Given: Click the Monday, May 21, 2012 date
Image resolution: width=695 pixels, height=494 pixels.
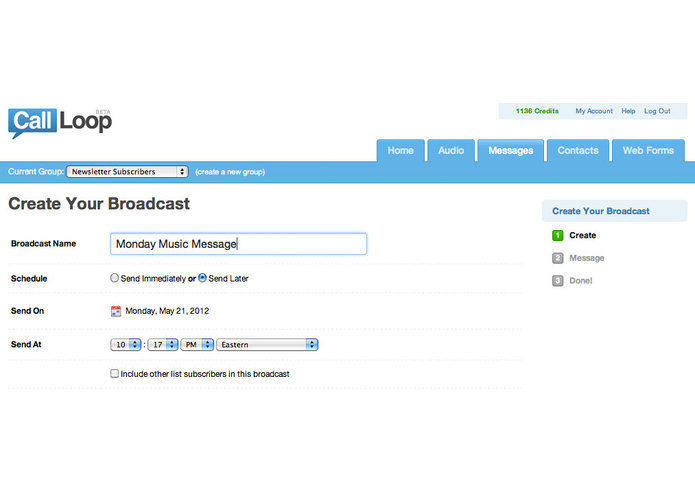Looking at the screenshot, I should tap(167, 311).
